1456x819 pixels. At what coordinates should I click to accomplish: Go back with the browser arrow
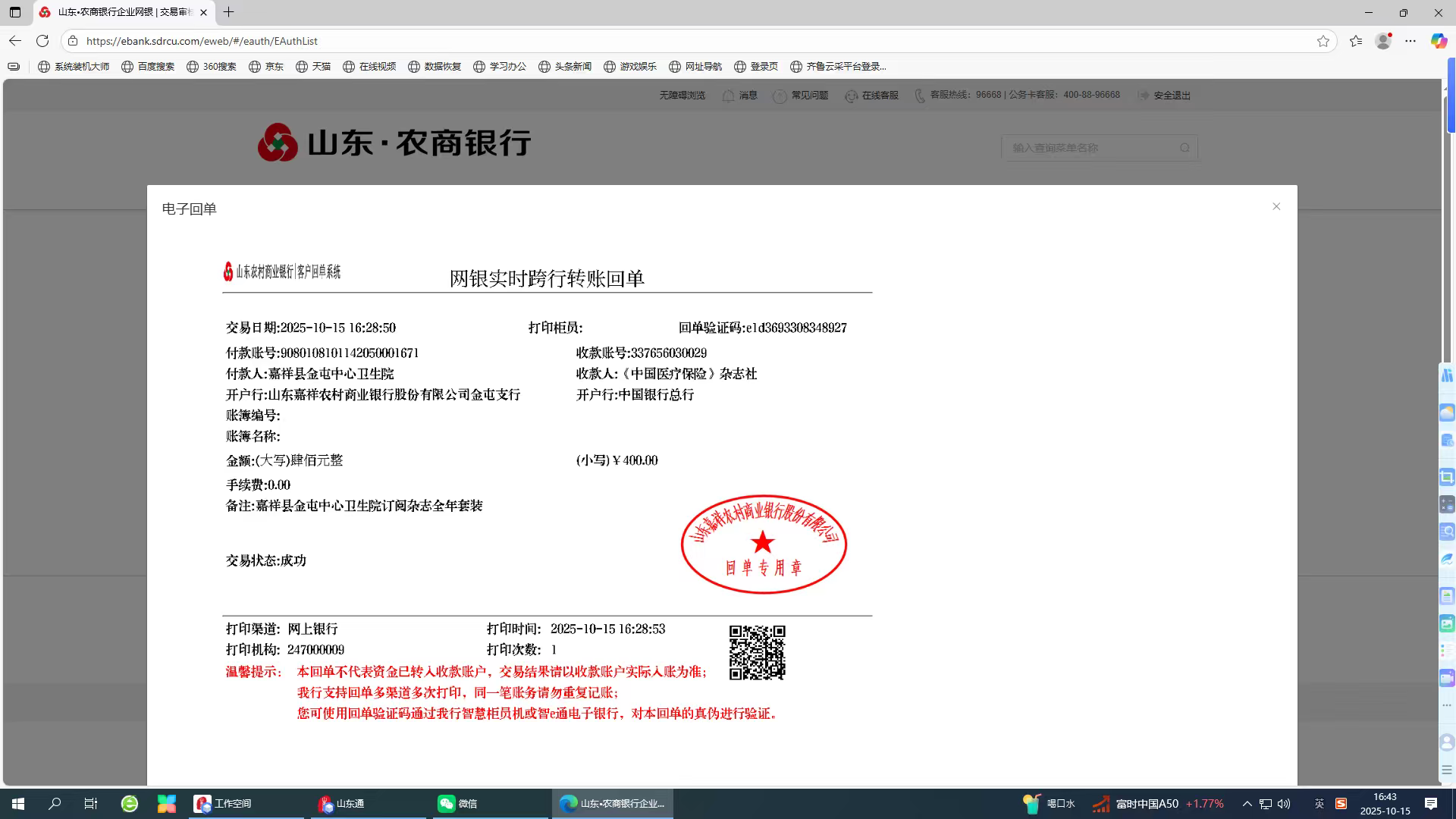15,41
